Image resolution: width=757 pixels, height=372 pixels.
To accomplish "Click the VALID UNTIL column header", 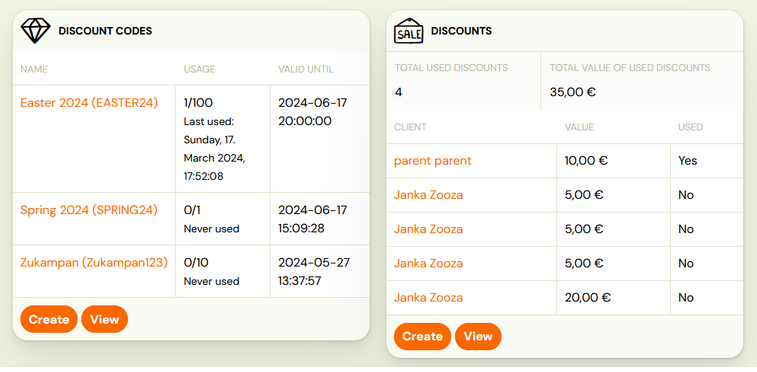I will tap(306, 69).
